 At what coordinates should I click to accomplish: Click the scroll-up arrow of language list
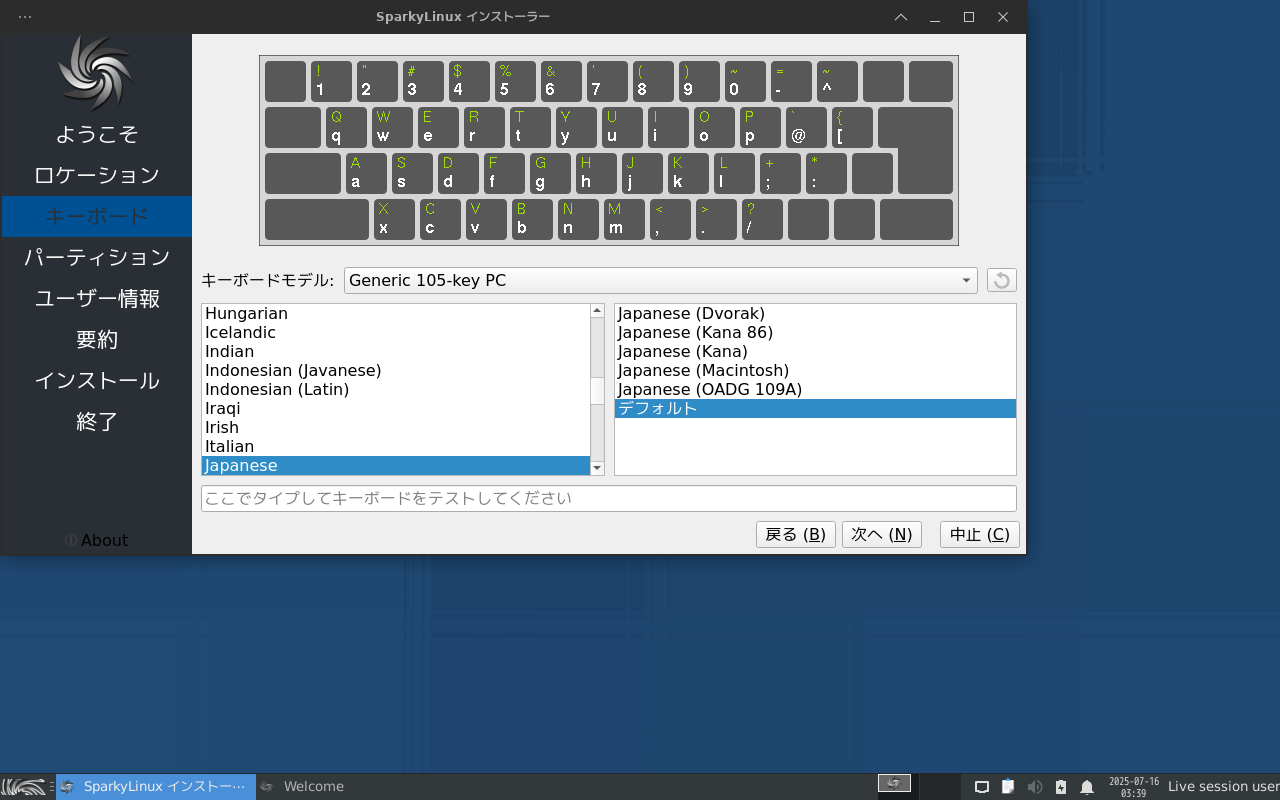click(598, 311)
